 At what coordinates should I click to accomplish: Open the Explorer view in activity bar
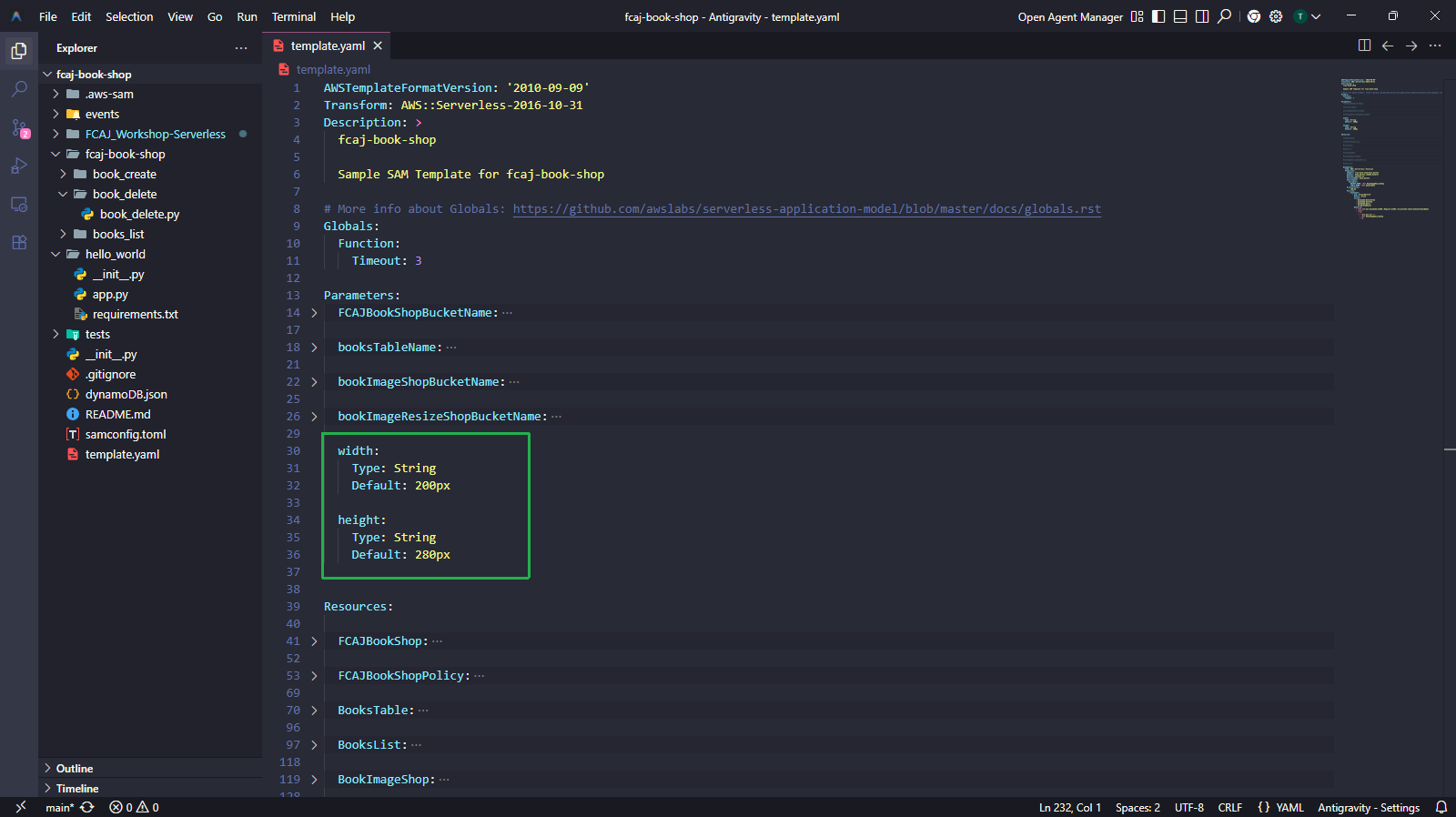pos(19,51)
